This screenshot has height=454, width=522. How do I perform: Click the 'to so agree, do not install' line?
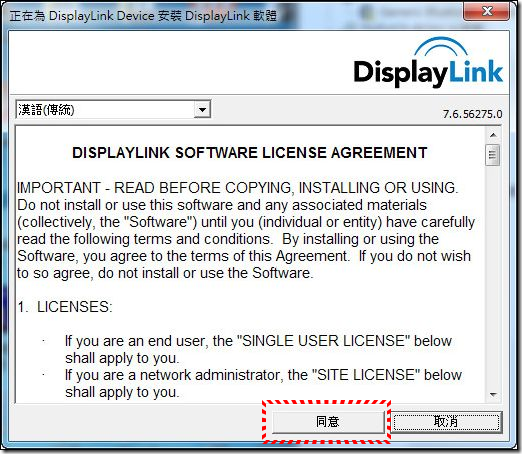point(165,273)
